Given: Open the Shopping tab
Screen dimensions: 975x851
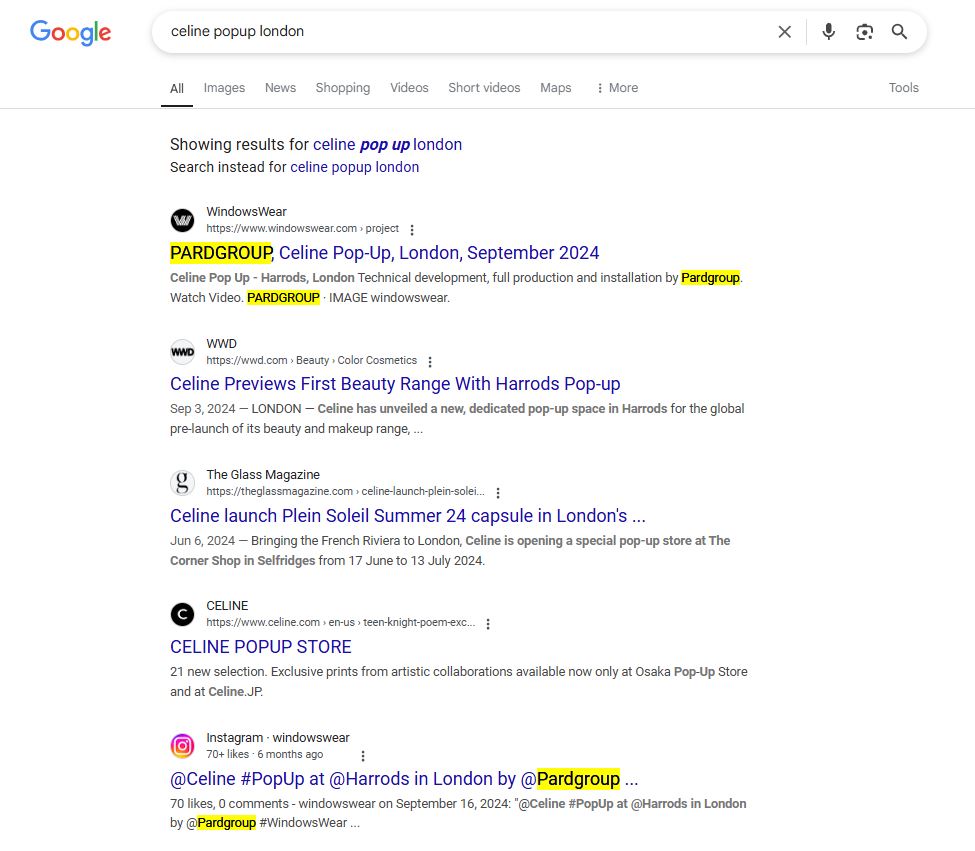Looking at the screenshot, I should click(x=343, y=88).
